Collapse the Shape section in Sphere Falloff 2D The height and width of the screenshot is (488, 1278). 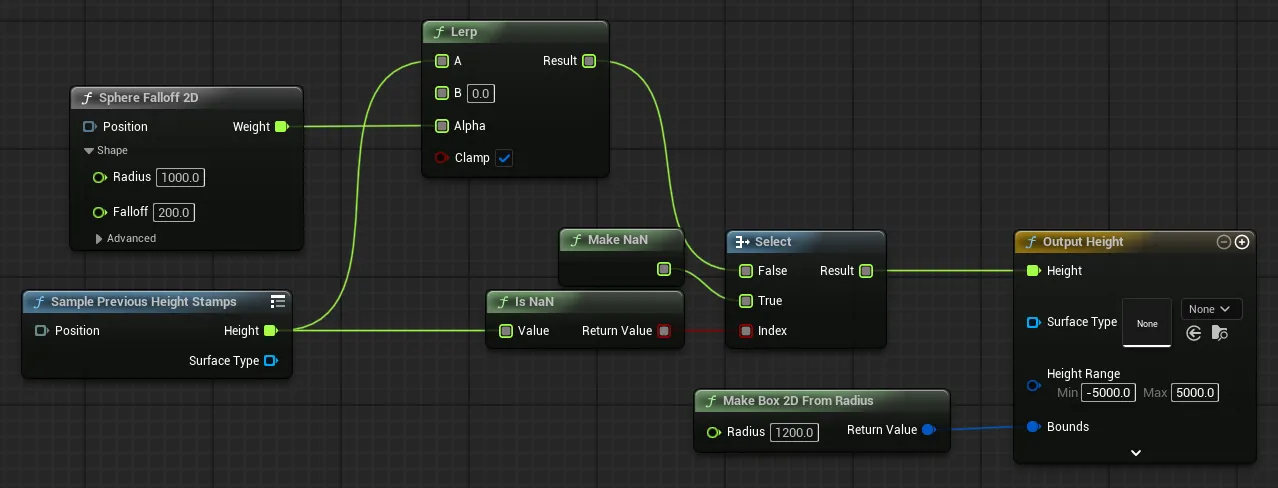point(89,151)
